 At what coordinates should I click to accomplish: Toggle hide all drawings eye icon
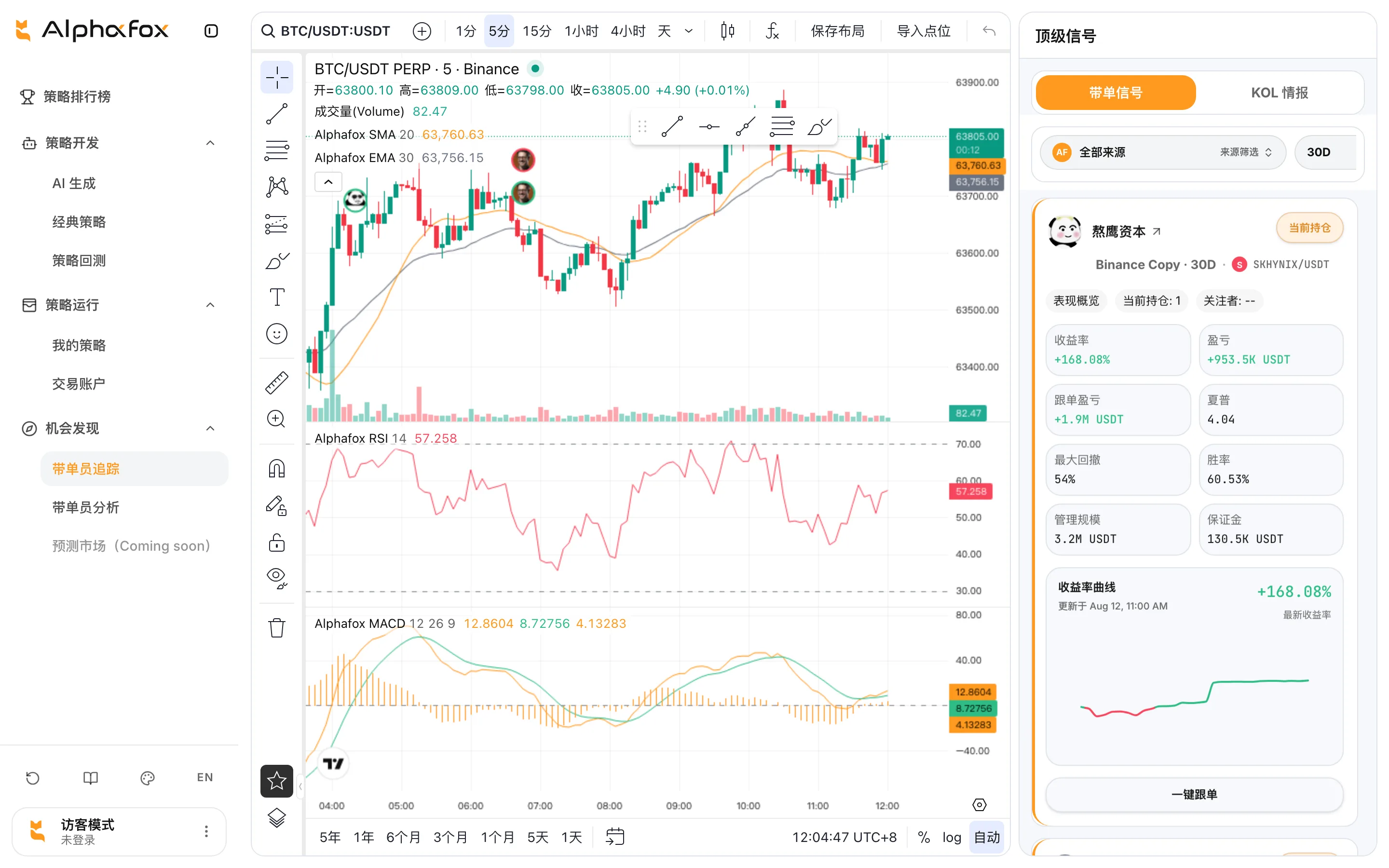277,579
